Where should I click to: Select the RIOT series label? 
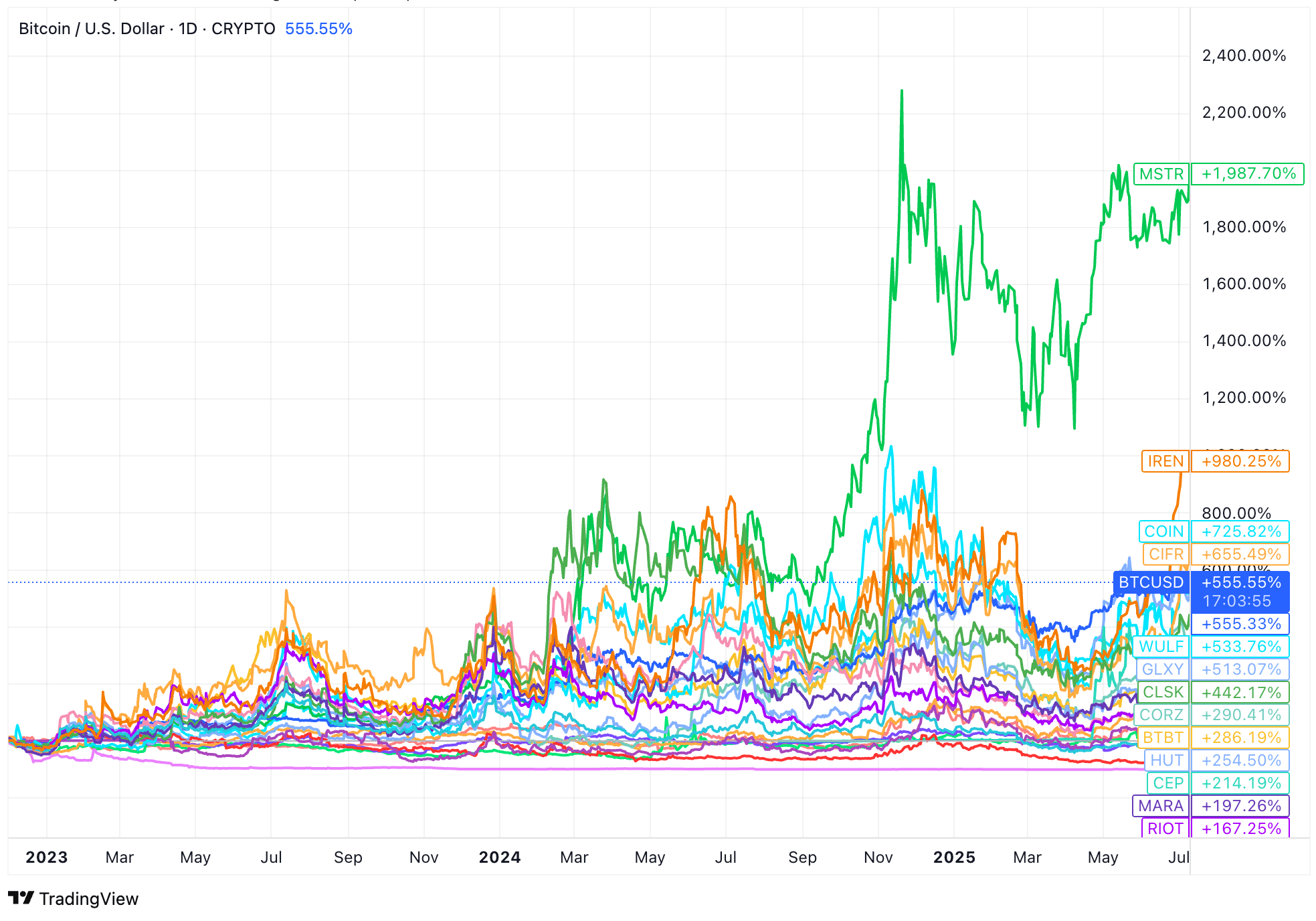click(x=1165, y=829)
